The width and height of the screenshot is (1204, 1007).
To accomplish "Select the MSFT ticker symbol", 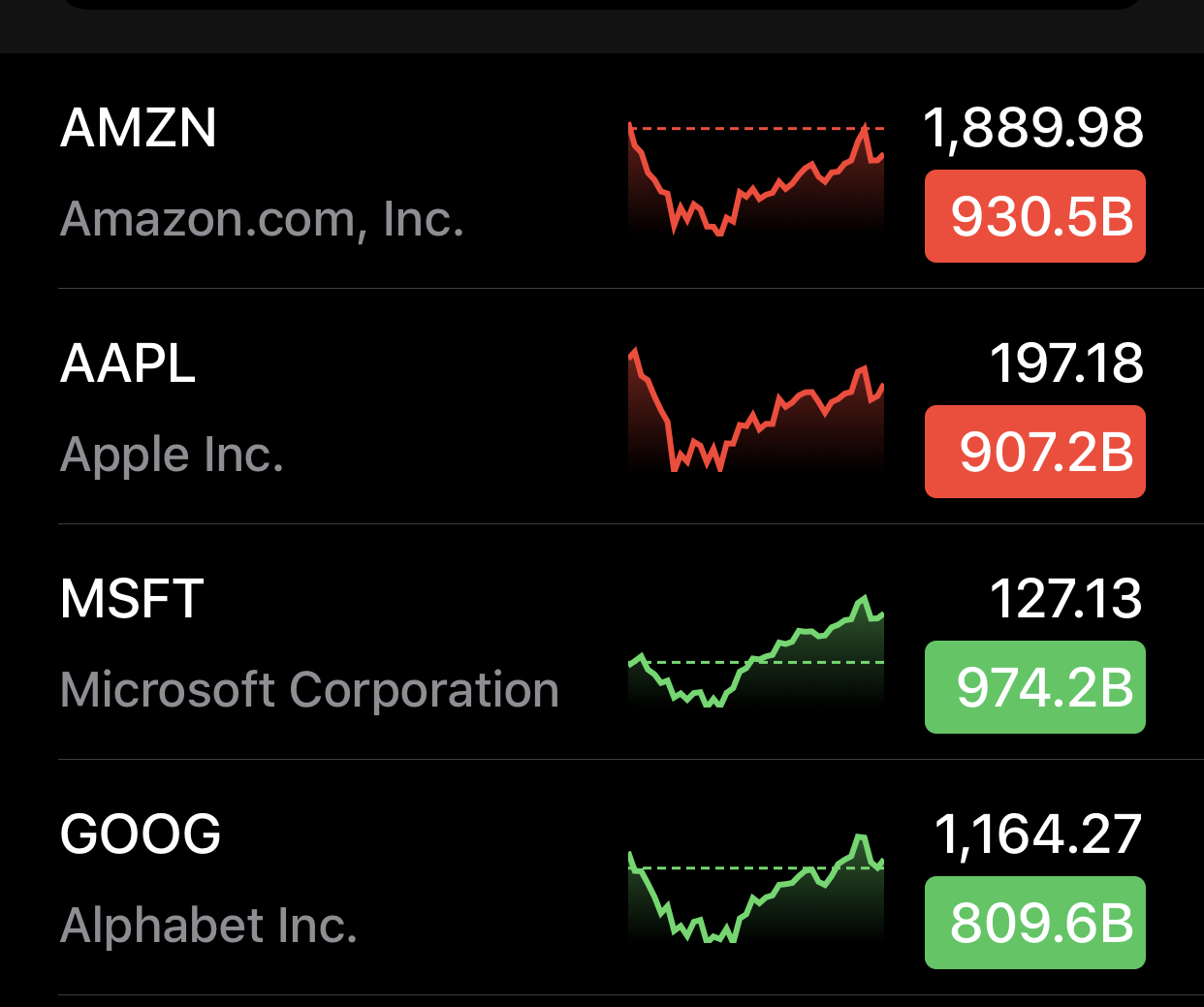I will pyautogui.click(x=132, y=599).
